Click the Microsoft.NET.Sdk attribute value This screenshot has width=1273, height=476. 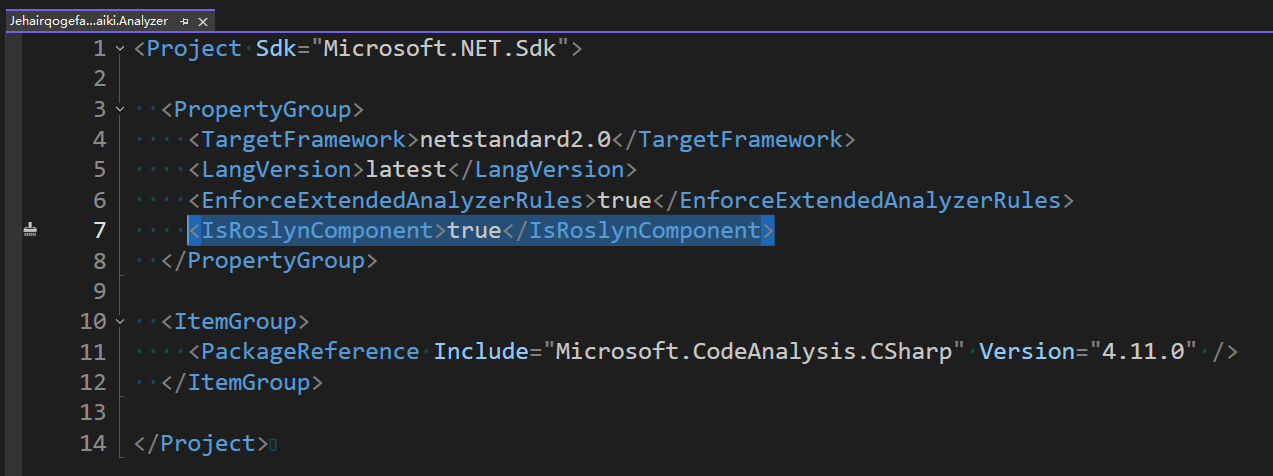pos(446,48)
